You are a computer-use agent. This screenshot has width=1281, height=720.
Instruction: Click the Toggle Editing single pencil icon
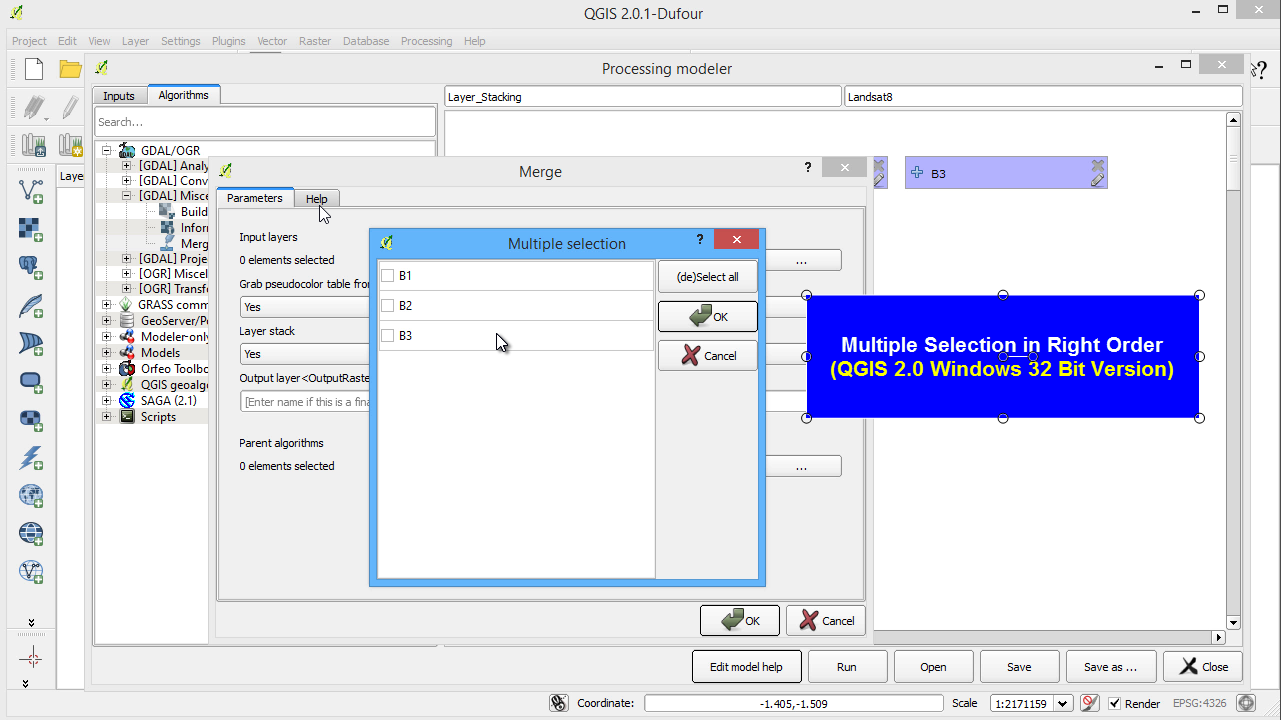pyautogui.click(x=70, y=107)
